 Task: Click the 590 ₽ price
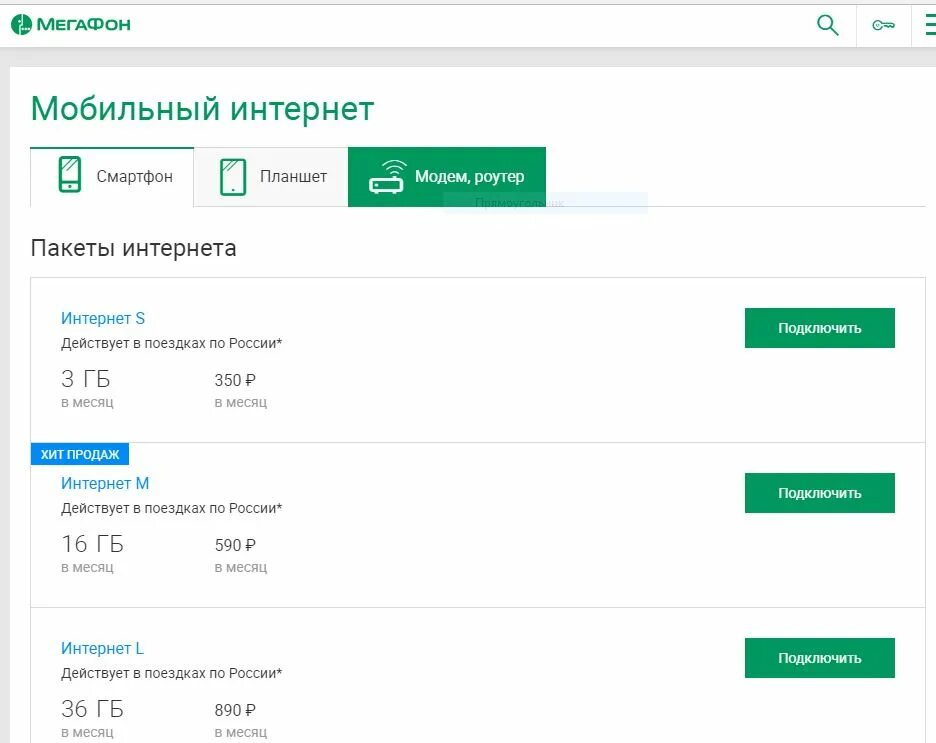(x=235, y=545)
